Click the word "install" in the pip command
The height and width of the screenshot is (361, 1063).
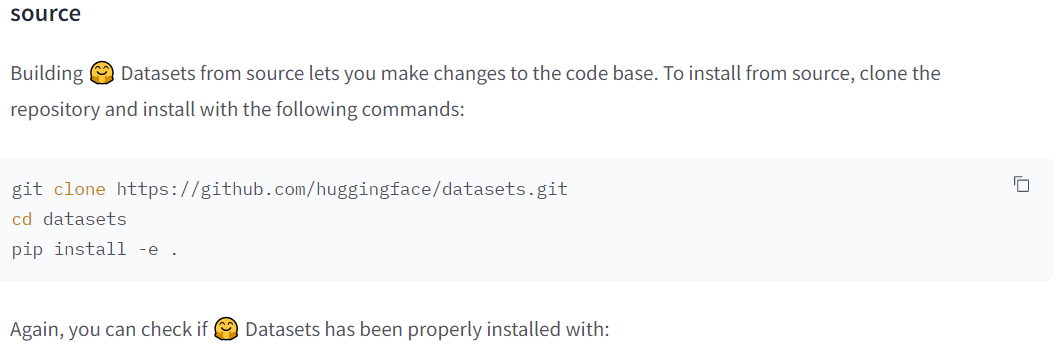click(x=90, y=249)
